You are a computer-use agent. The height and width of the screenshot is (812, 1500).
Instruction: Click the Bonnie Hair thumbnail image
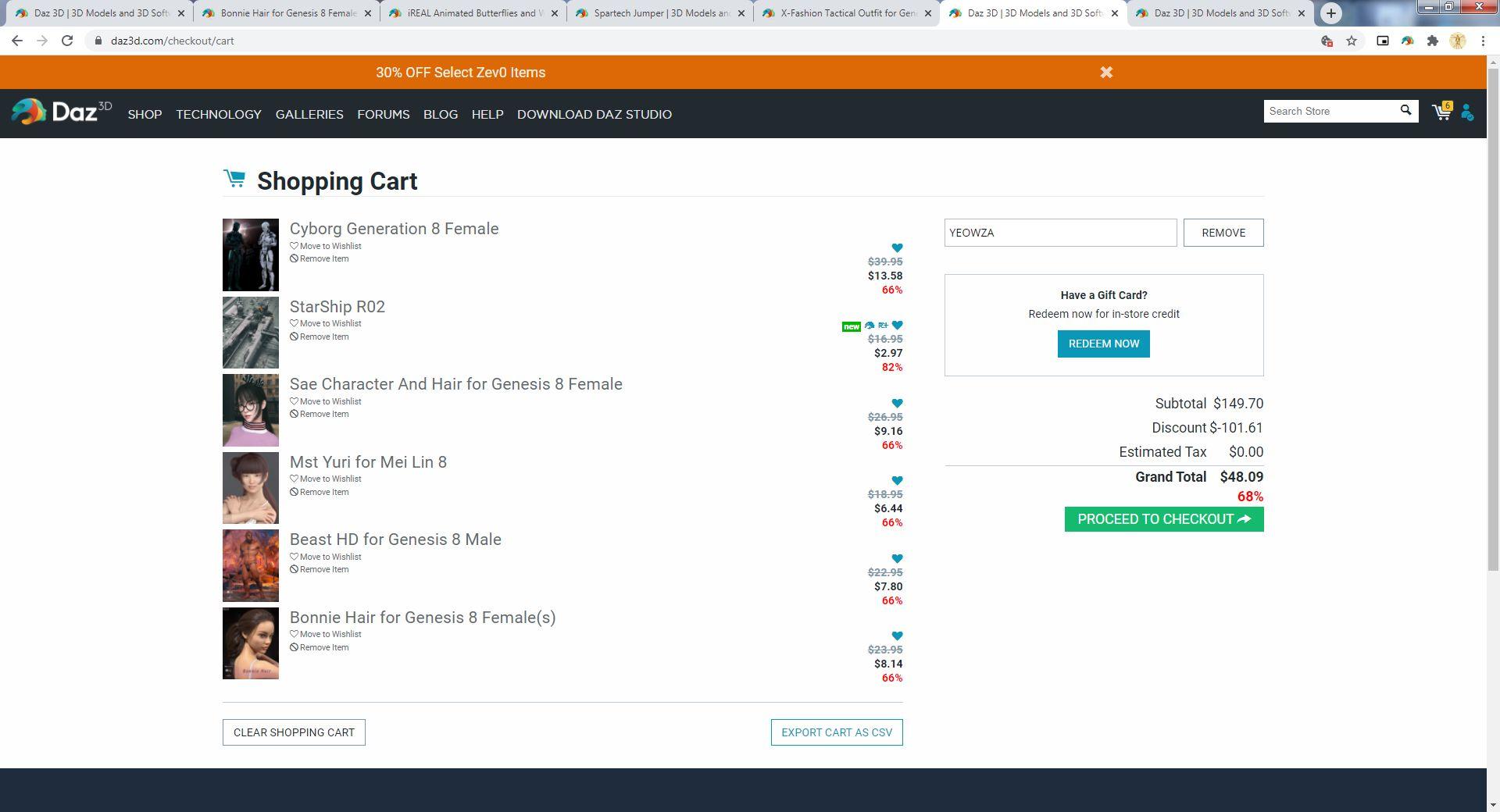point(251,643)
